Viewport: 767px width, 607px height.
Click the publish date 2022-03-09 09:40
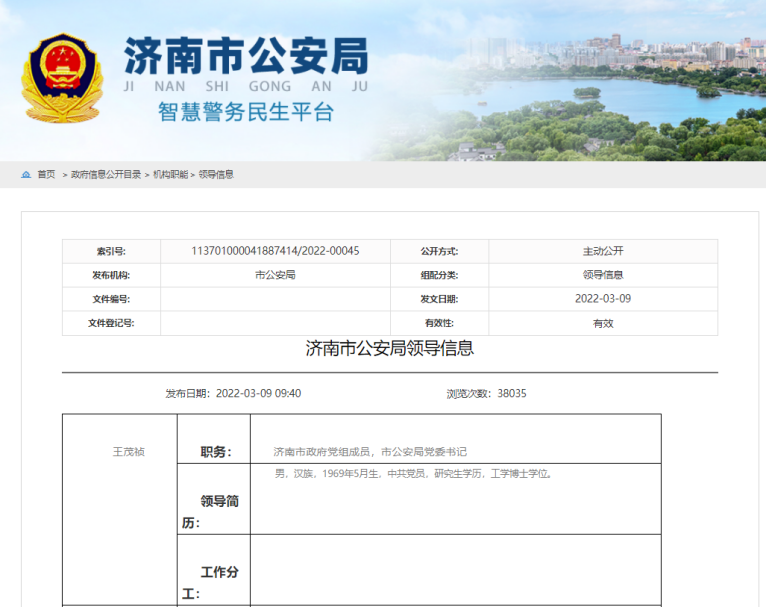tap(258, 393)
